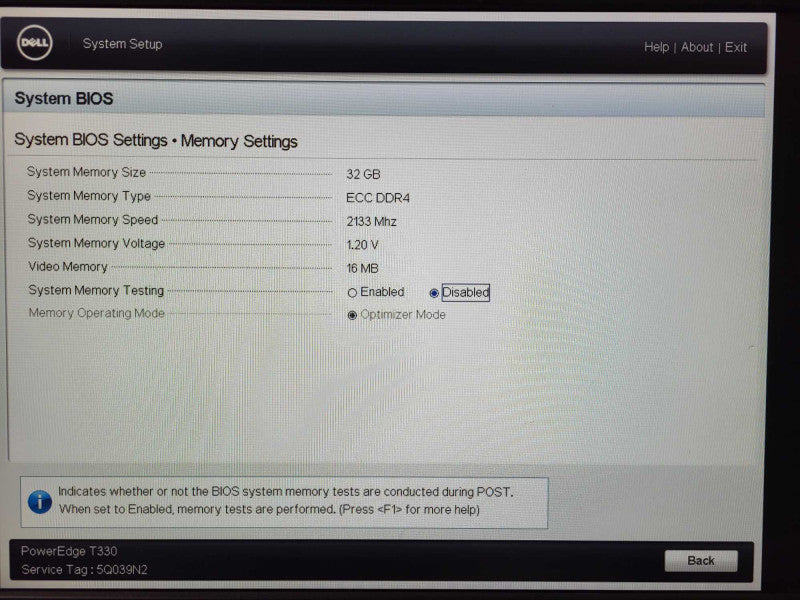The width and height of the screenshot is (800, 600).
Task: Click the System Memory Size label
Action: (x=86, y=172)
